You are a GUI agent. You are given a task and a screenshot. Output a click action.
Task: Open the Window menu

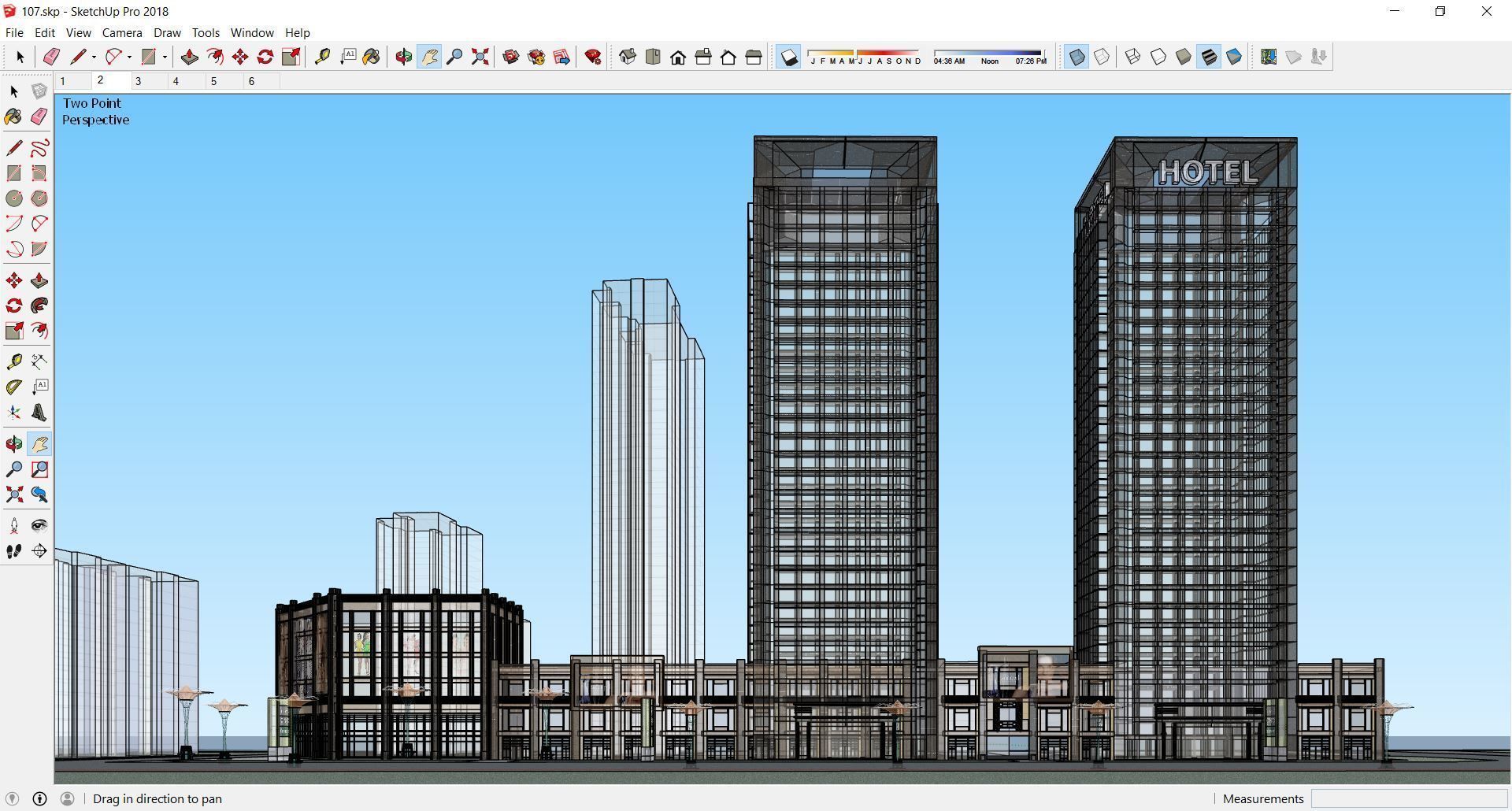[252, 32]
